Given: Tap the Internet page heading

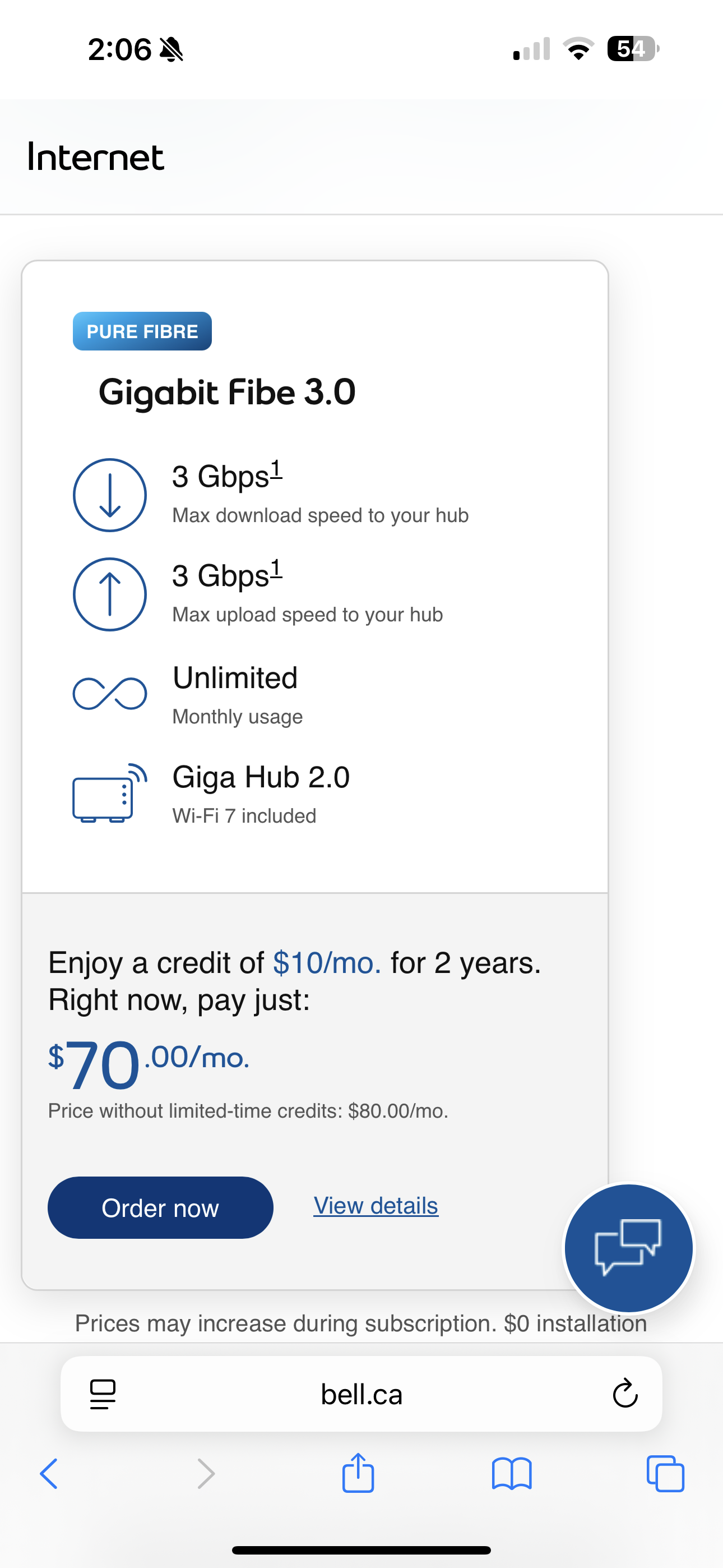Looking at the screenshot, I should [x=95, y=157].
